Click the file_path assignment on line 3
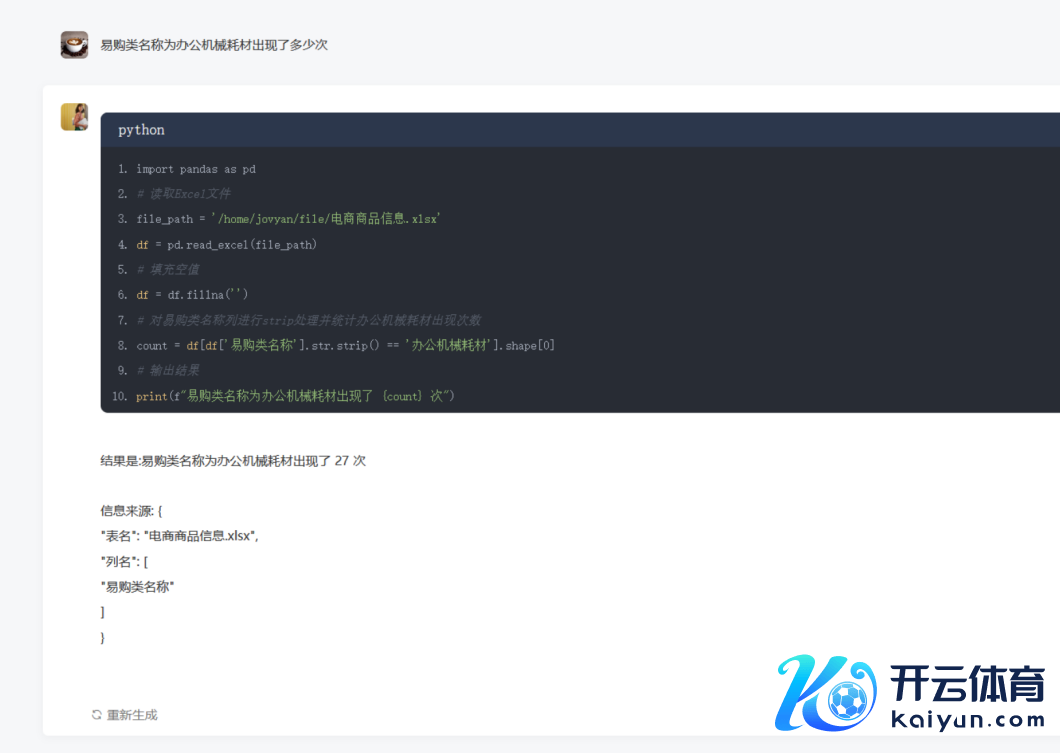Viewport: 1060px width, 753px height. (288, 219)
